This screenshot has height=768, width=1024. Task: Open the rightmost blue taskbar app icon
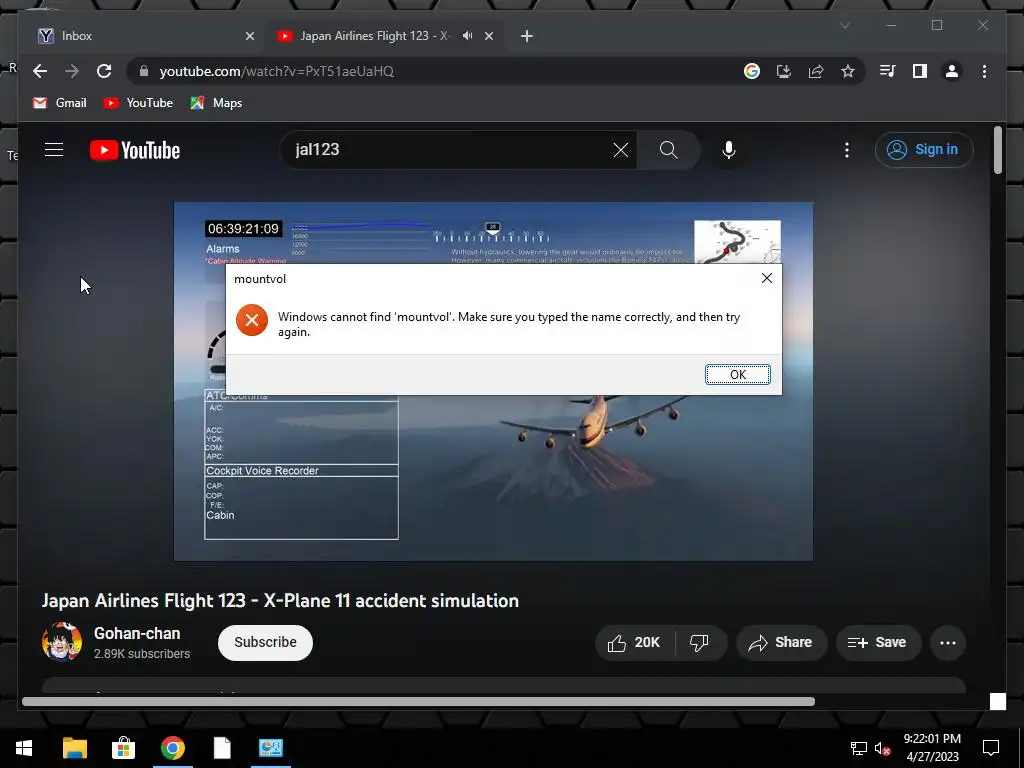click(271, 748)
